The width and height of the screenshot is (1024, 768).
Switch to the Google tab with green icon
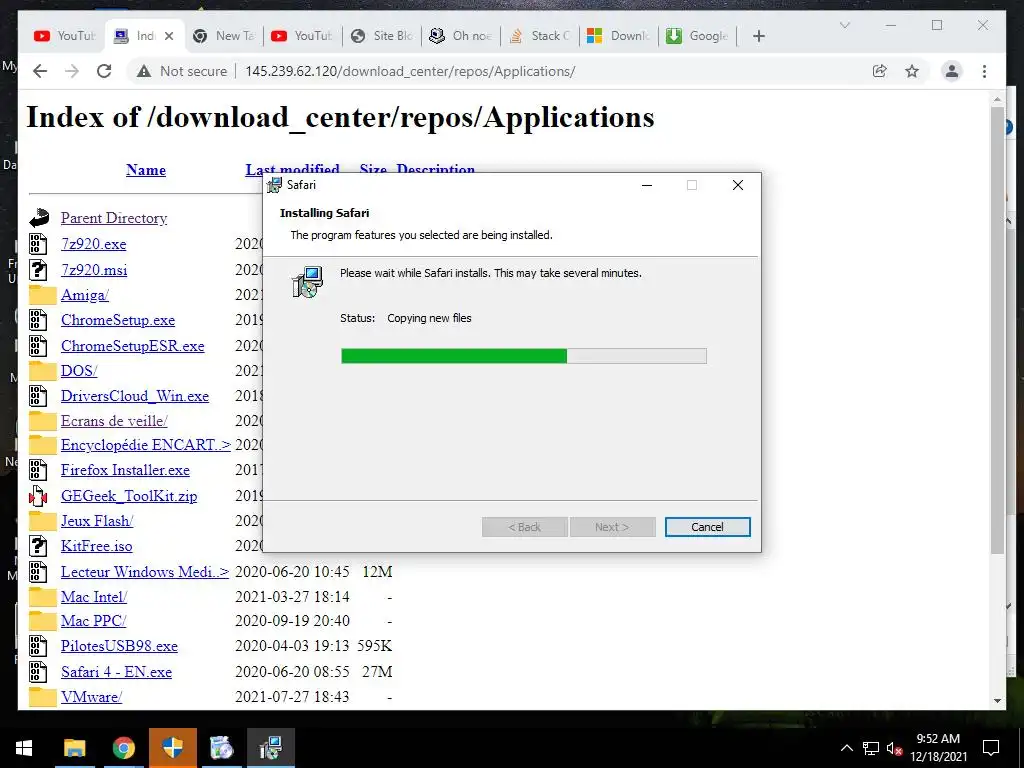(x=697, y=36)
